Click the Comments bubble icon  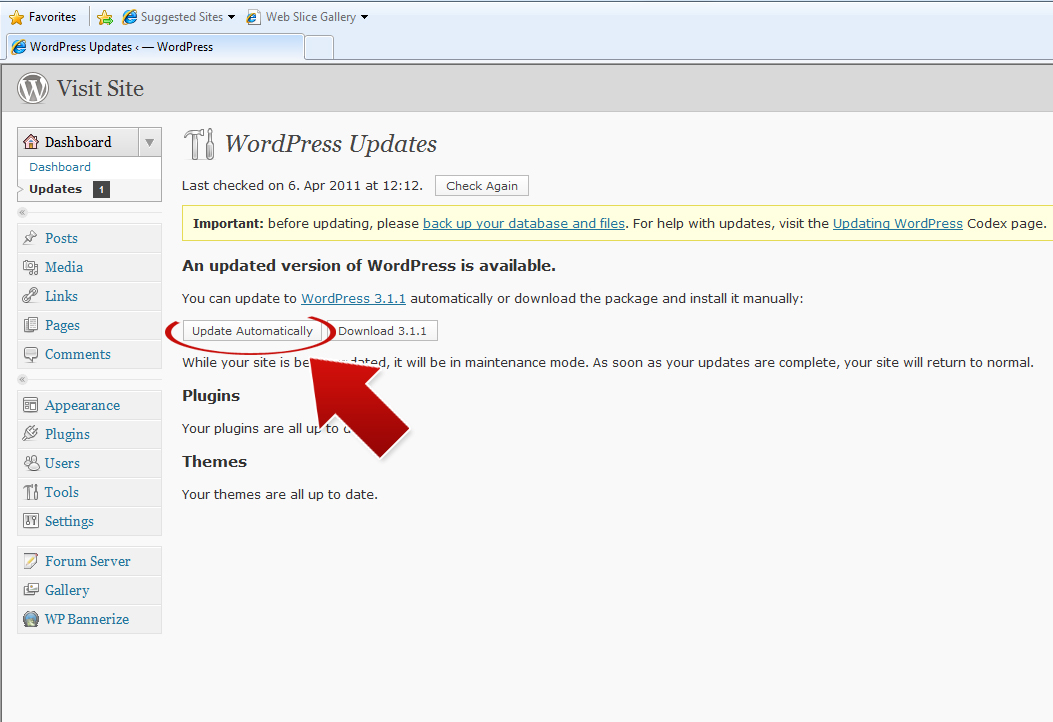tap(30, 354)
